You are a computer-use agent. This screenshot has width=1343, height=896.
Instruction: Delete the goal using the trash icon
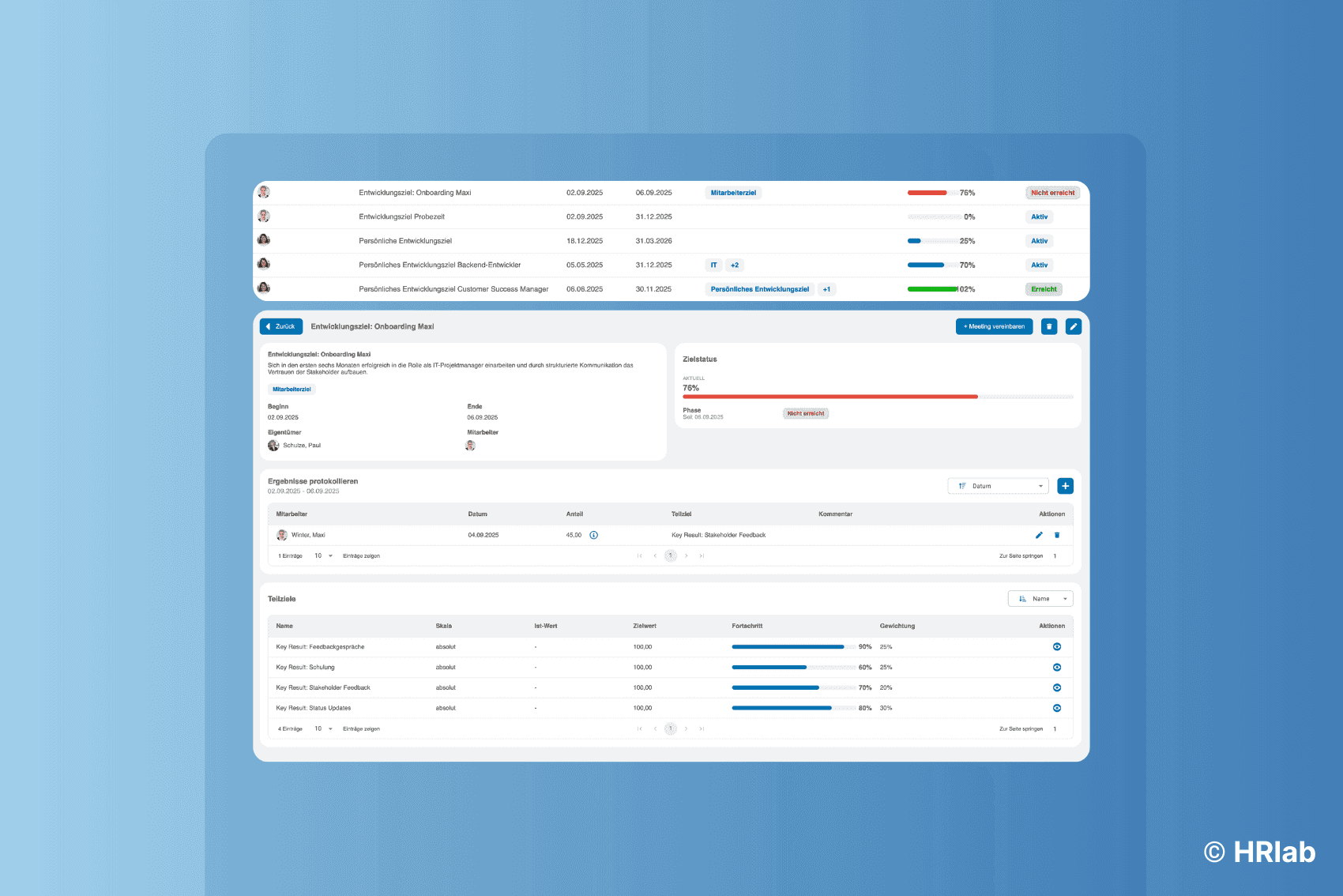(1049, 326)
